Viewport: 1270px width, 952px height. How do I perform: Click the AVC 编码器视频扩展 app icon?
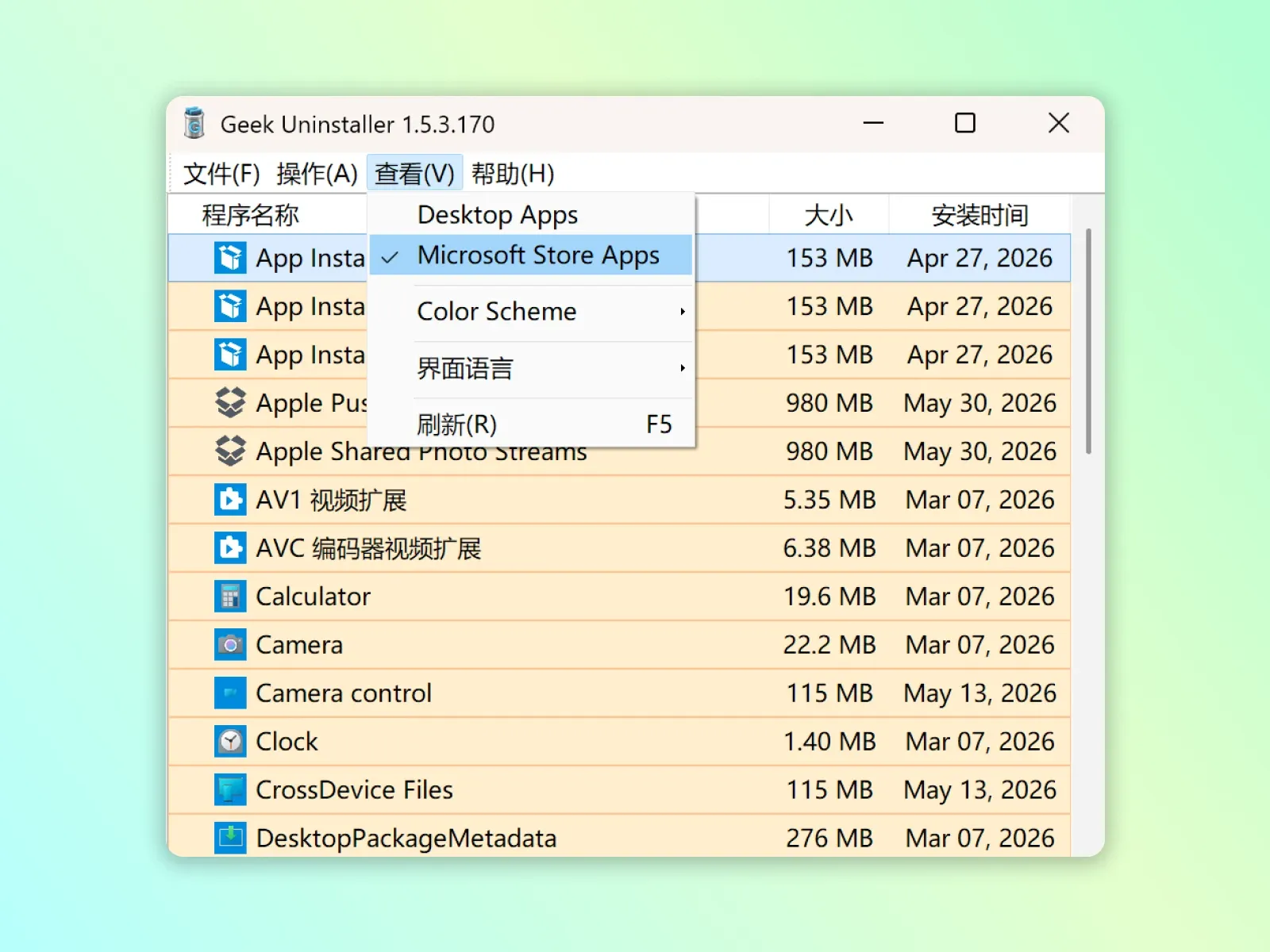click(x=230, y=548)
